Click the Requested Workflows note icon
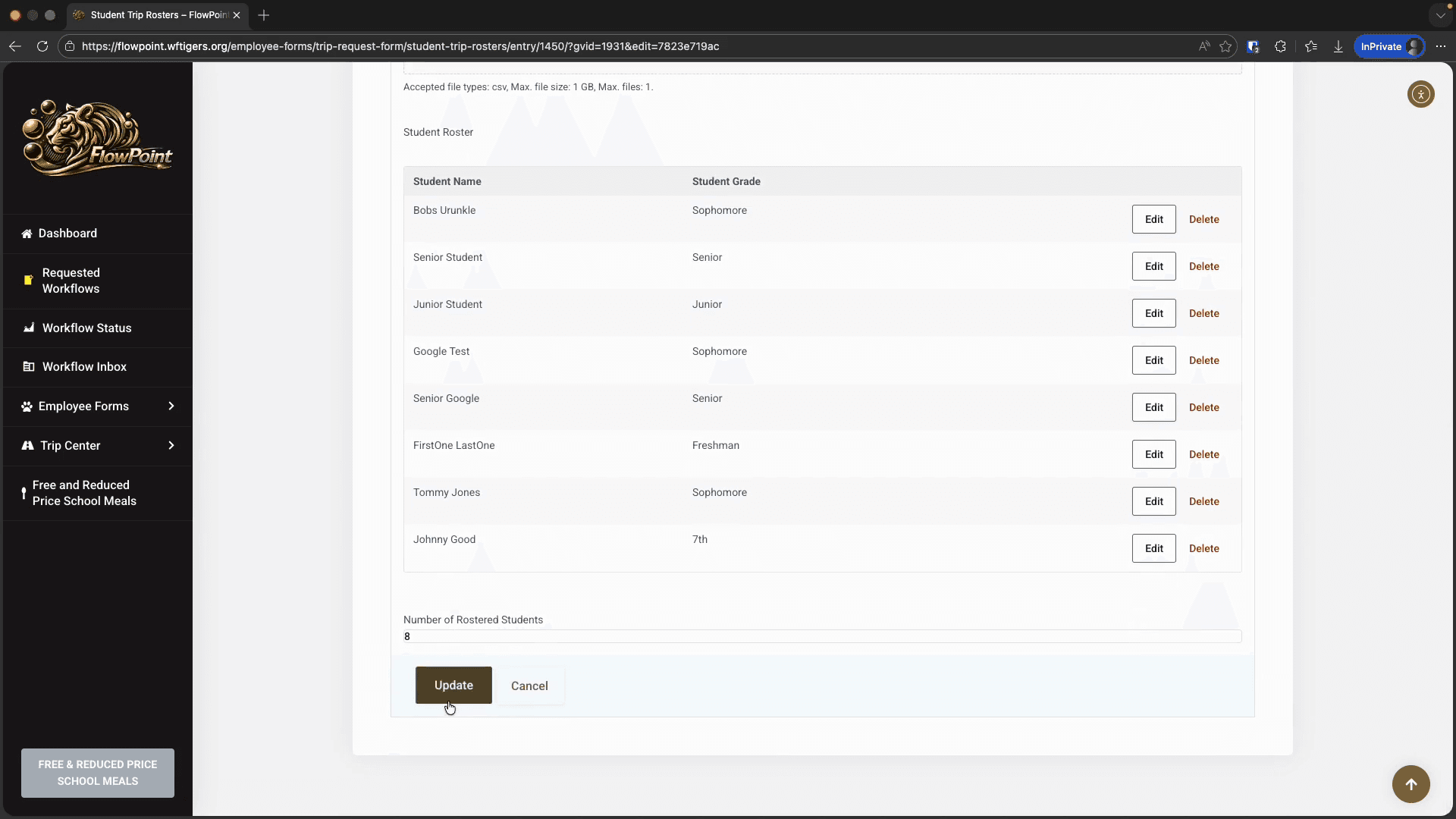The width and height of the screenshot is (1456, 819). (x=28, y=280)
